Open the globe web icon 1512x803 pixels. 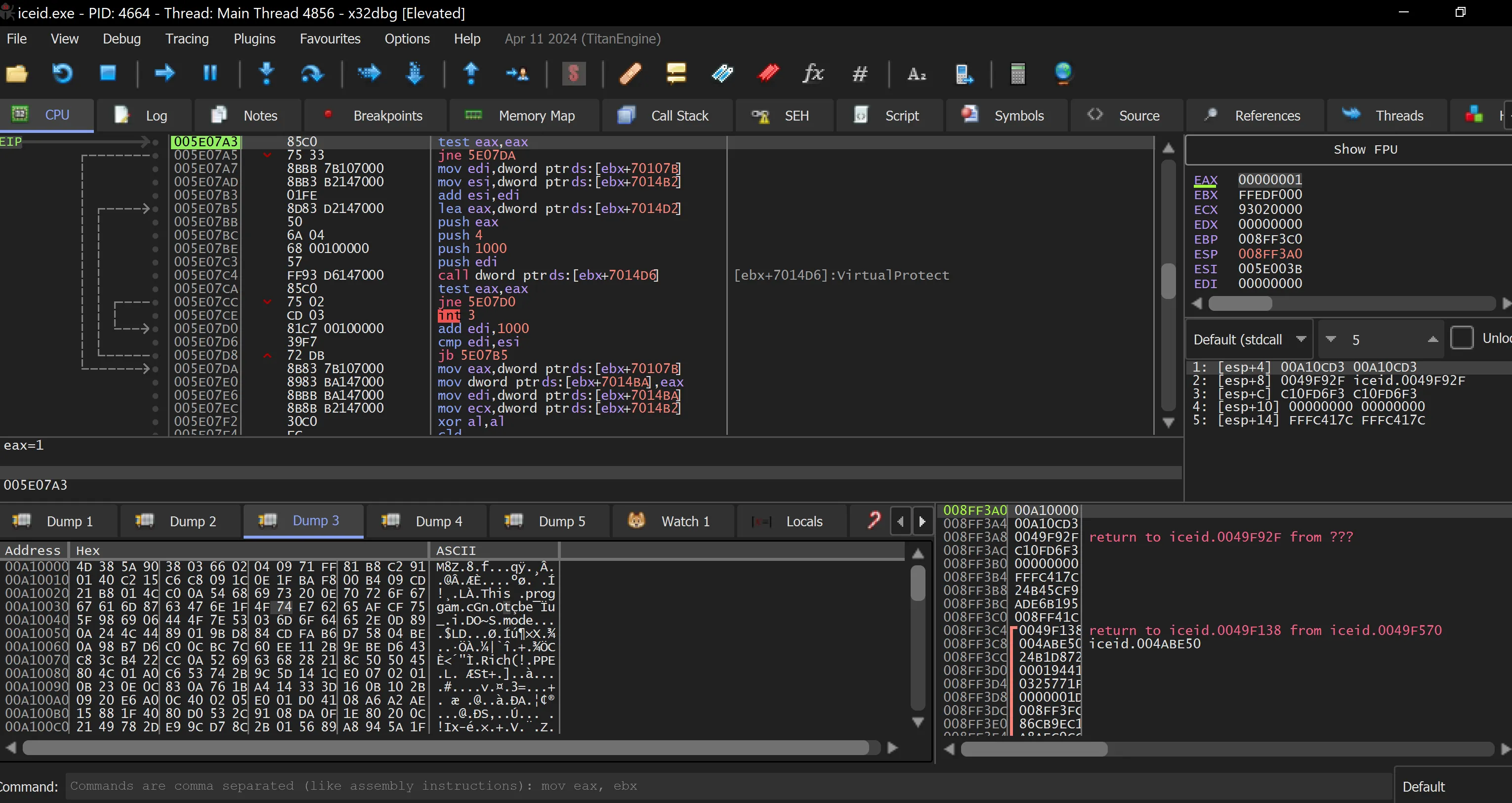click(1063, 73)
